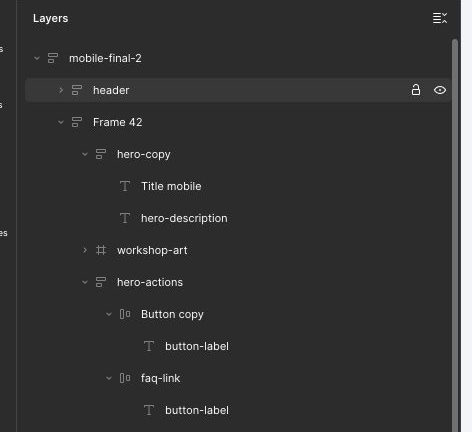
Task: Click the text icon next to Title mobile
Action: click(x=125, y=186)
